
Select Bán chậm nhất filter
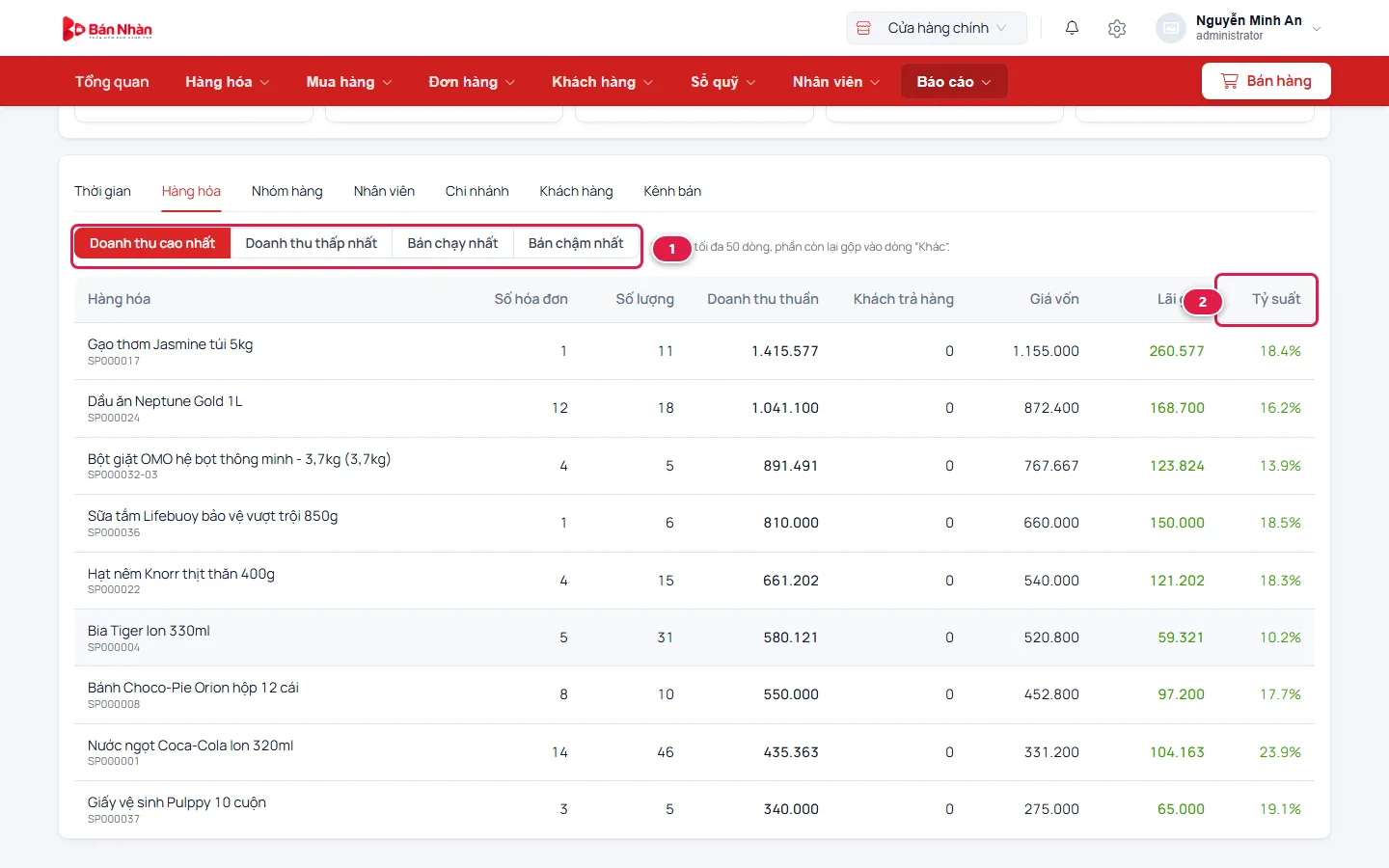(x=576, y=243)
